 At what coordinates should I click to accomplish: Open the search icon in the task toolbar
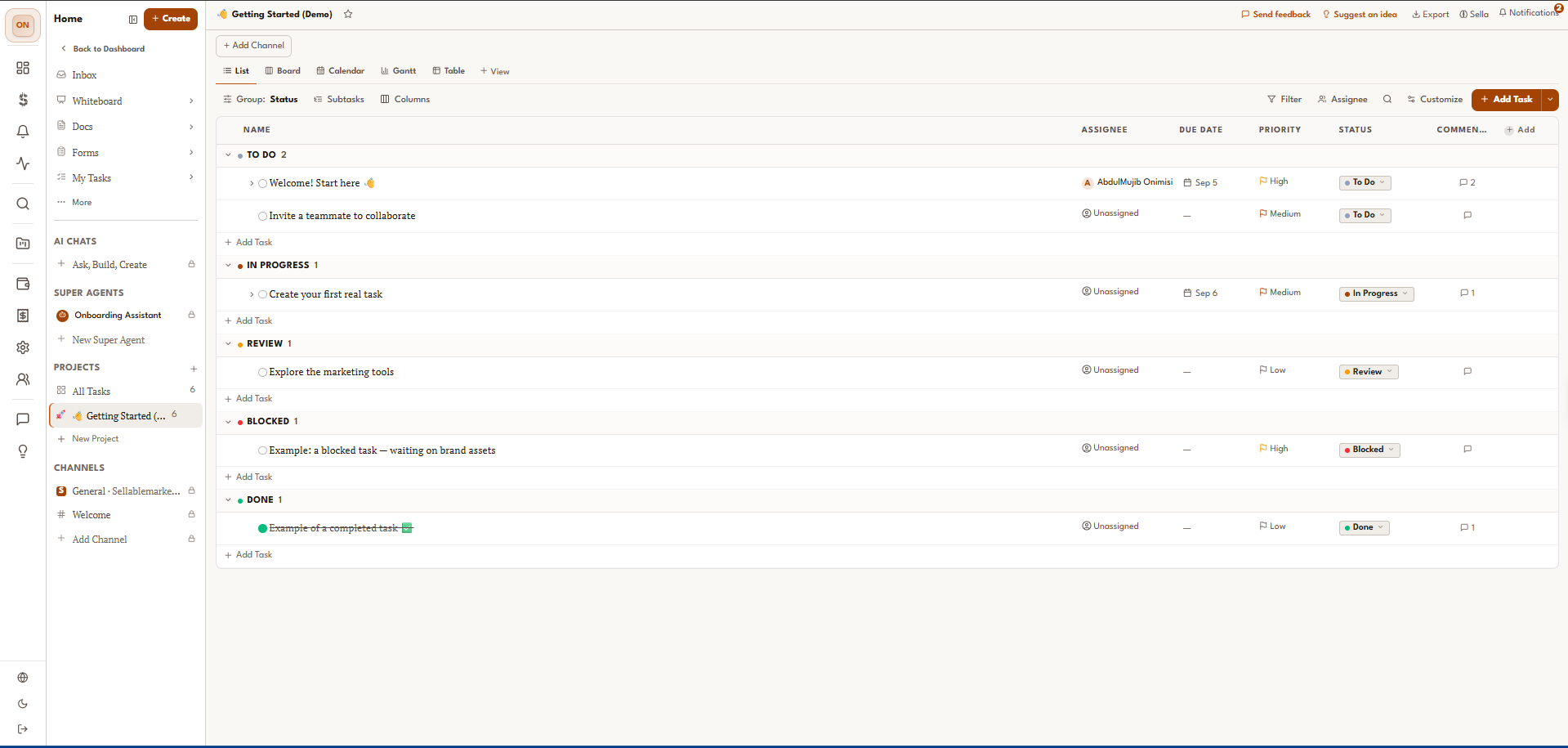pyautogui.click(x=1387, y=99)
